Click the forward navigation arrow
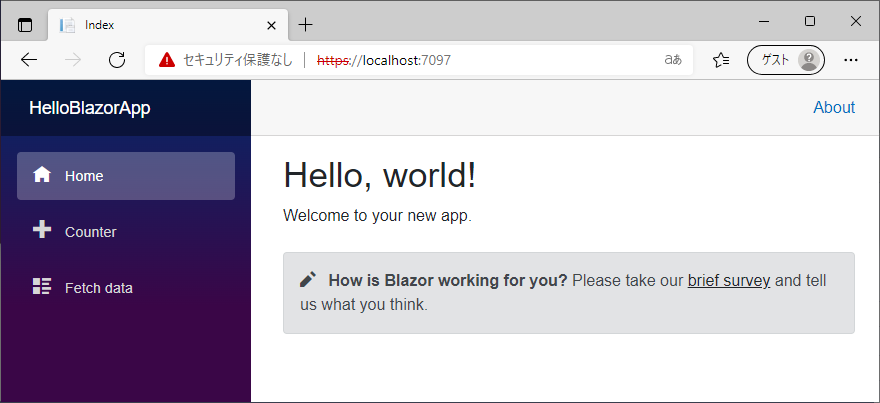This screenshot has height=403, width=880. coord(73,59)
